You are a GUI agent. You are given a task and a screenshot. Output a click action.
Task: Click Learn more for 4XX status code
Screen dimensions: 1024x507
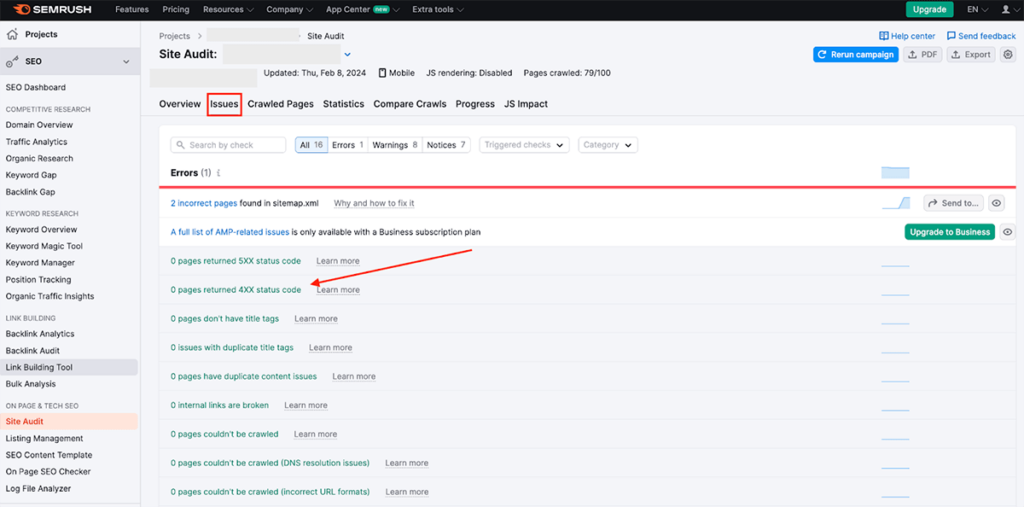click(338, 289)
